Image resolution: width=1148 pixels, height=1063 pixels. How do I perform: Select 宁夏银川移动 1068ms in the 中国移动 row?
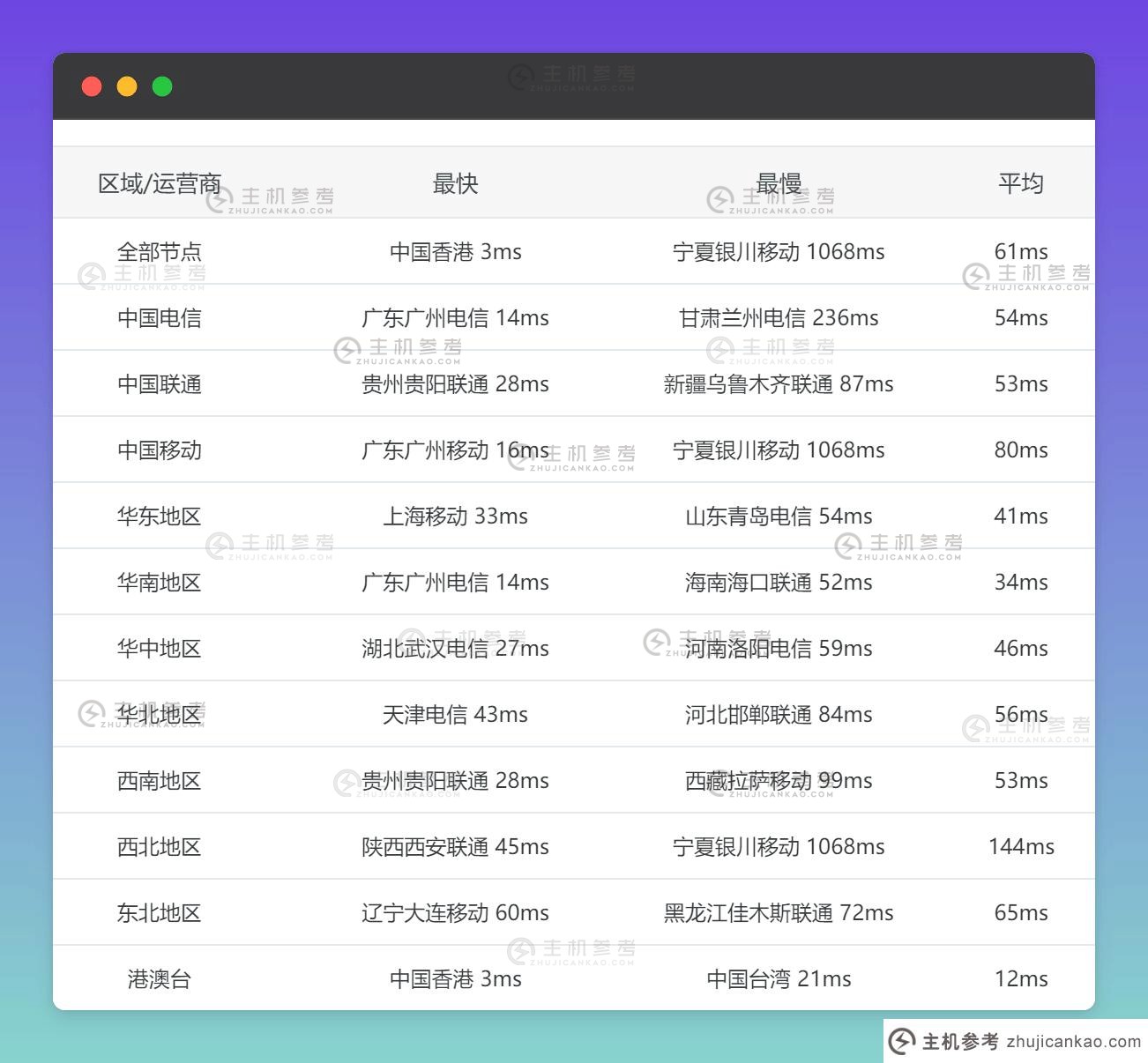(779, 450)
